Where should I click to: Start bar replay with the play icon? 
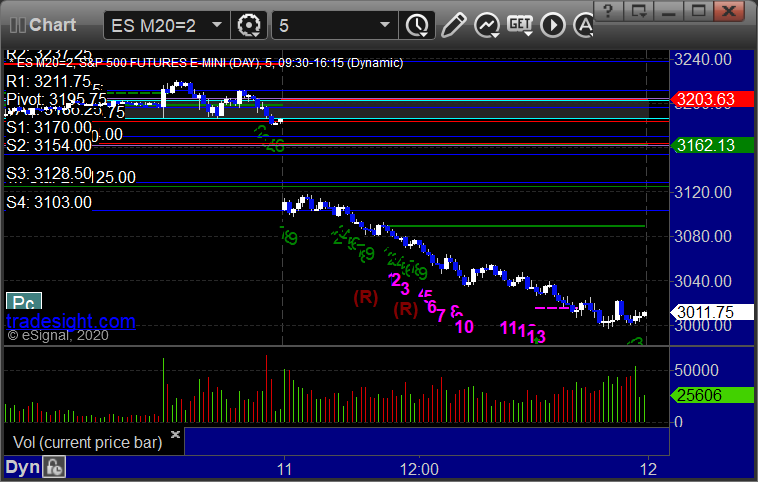click(553, 25)
